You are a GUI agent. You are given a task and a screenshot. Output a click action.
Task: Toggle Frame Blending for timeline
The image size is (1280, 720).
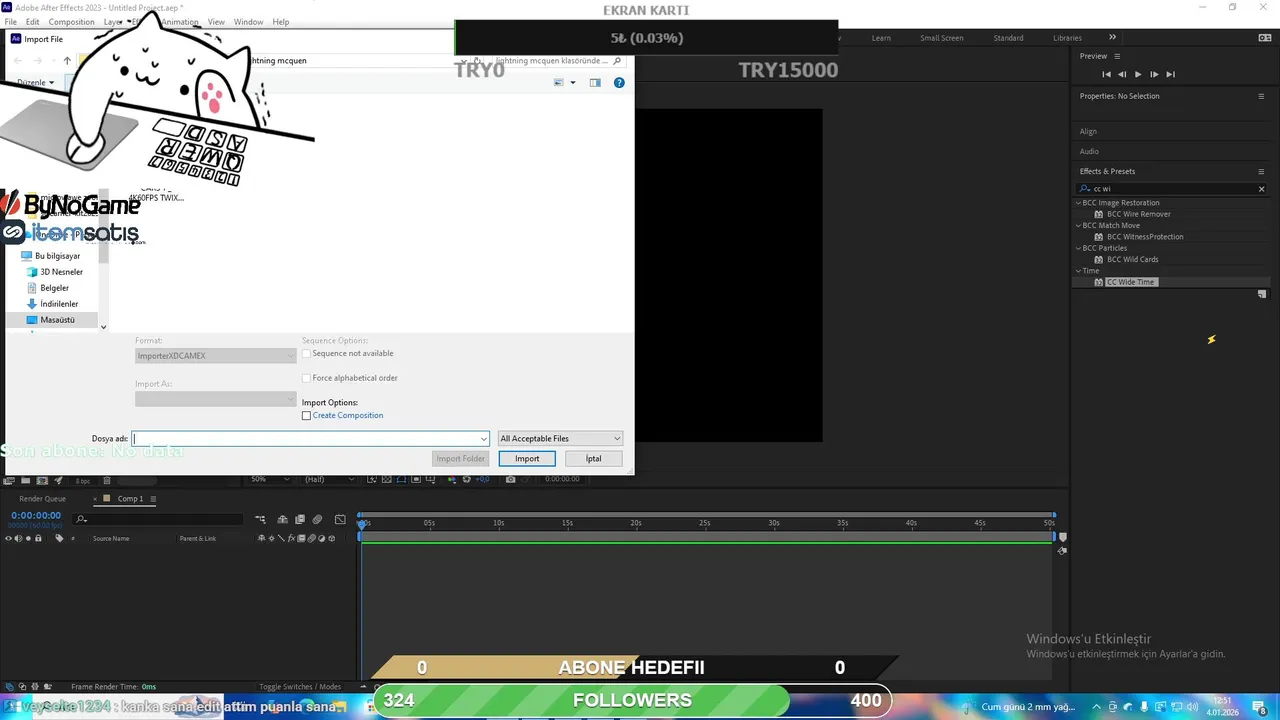pos(300,520)
